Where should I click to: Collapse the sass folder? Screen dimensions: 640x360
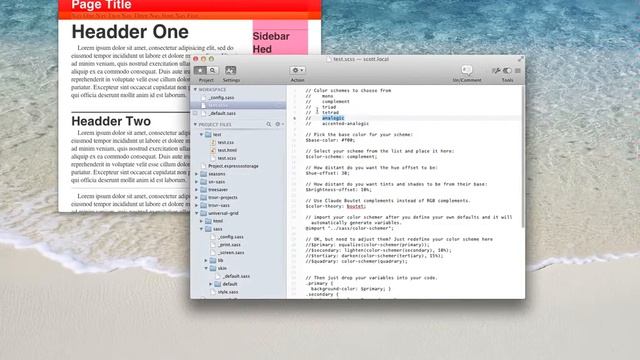(201, 229)
